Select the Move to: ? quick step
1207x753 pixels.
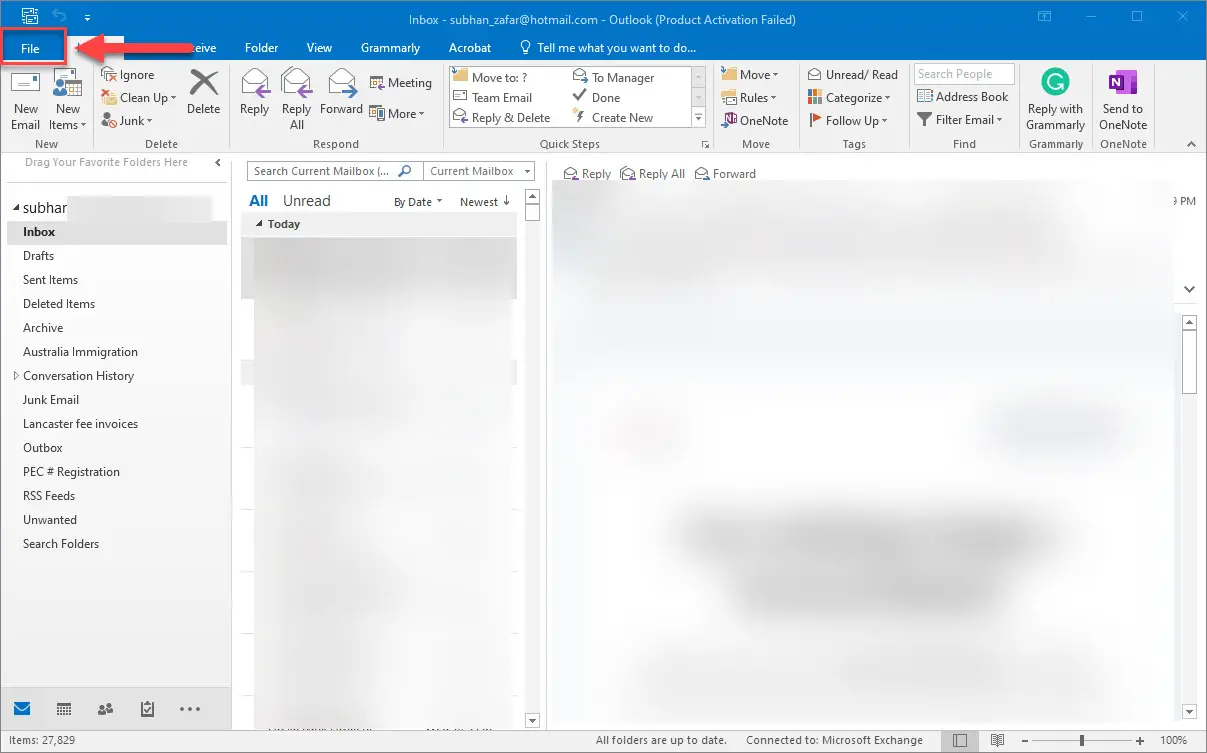click(490, 77)
